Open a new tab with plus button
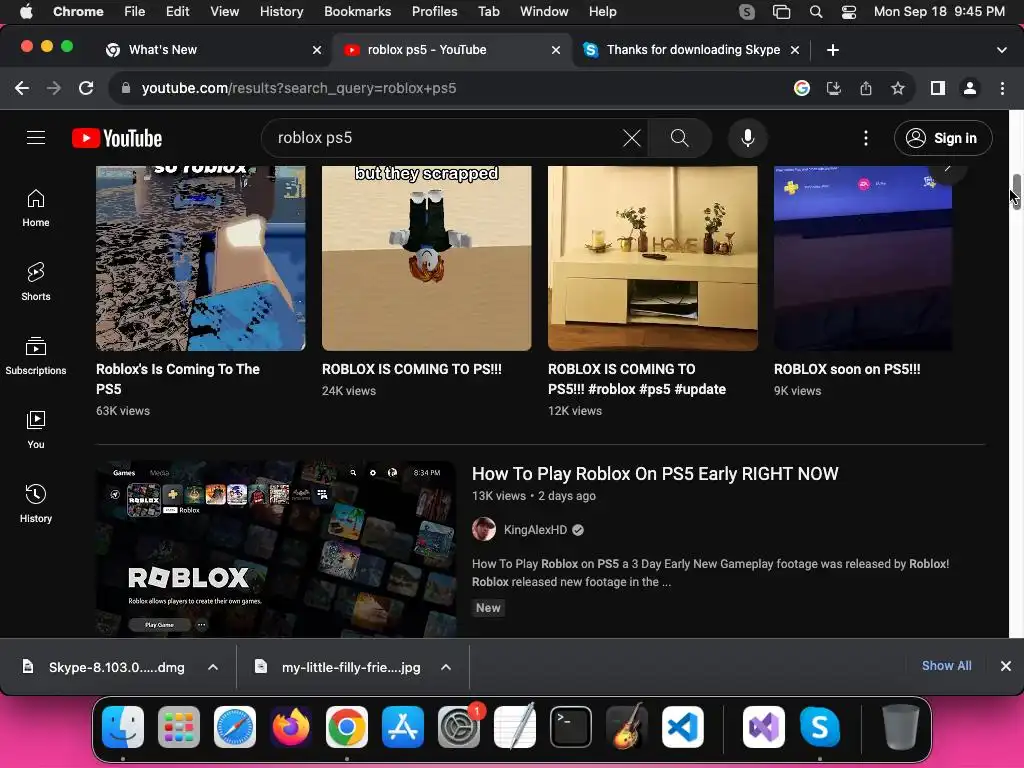Image resolution: width=1024 pixels, height=768 pixels. pyautogui.click(x=833, y=50)
